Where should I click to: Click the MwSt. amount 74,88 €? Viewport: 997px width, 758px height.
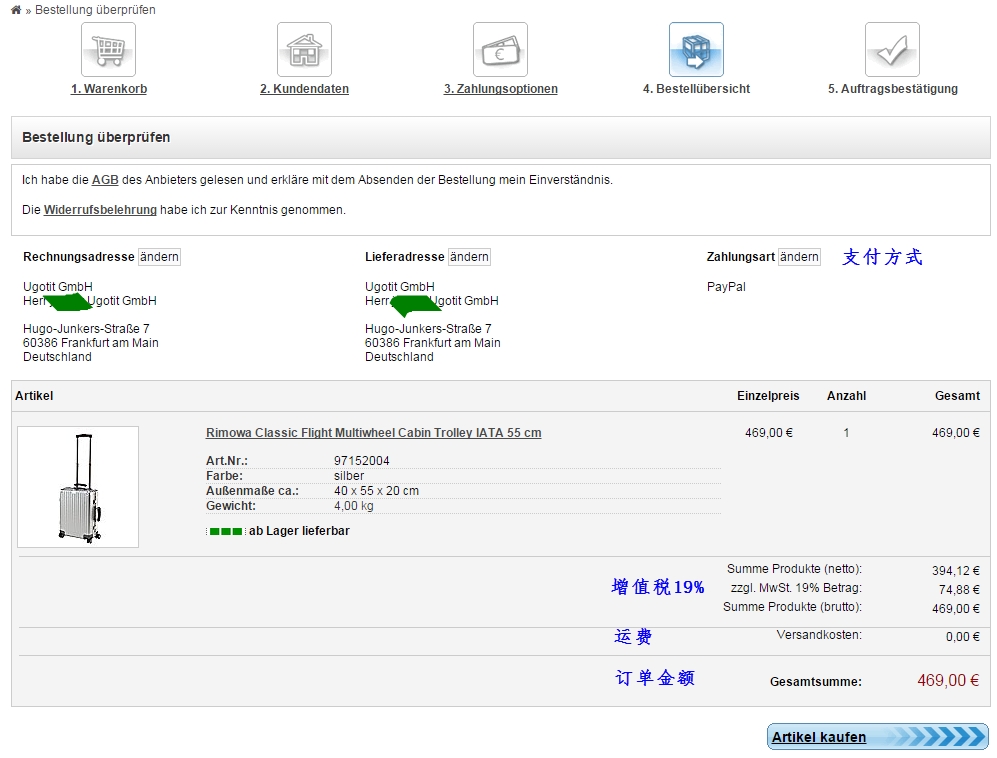click(x=959, y=590)
